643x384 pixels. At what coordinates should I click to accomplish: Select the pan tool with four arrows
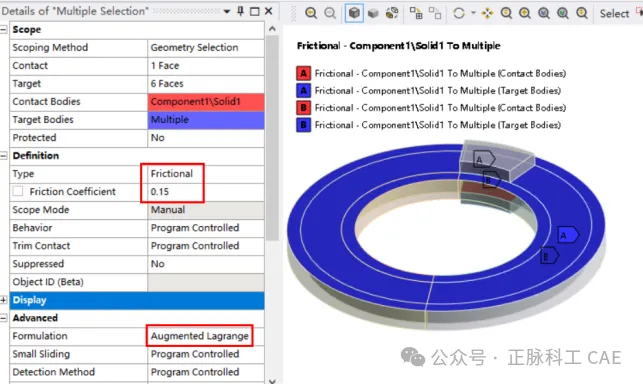pos(487,14)
